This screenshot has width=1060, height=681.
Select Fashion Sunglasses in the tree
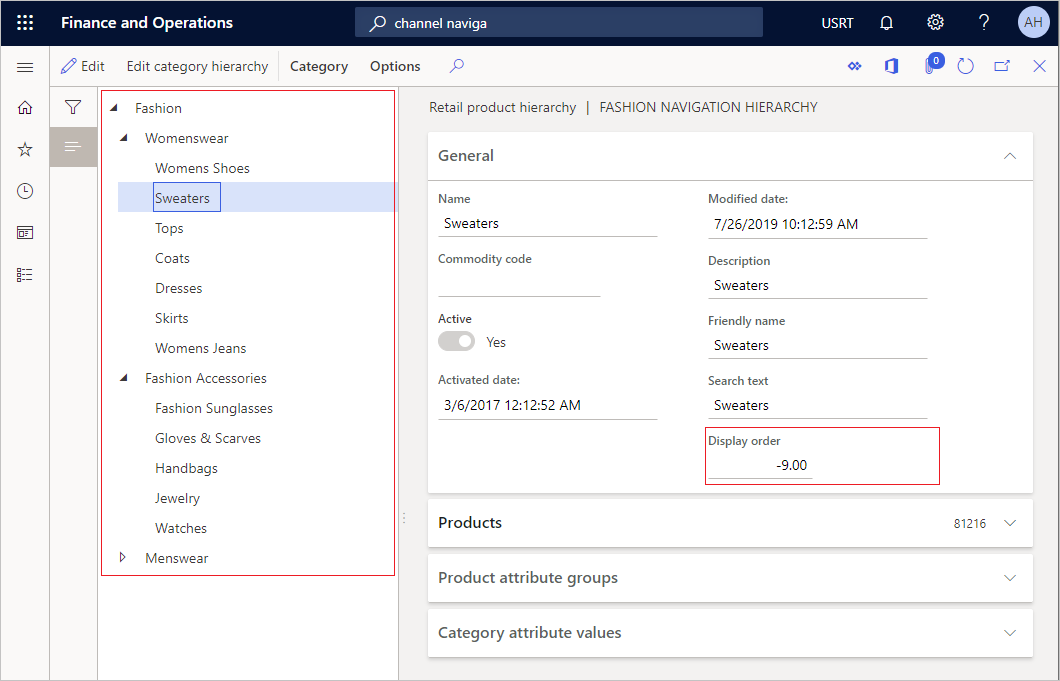click(x=214, y=408)
